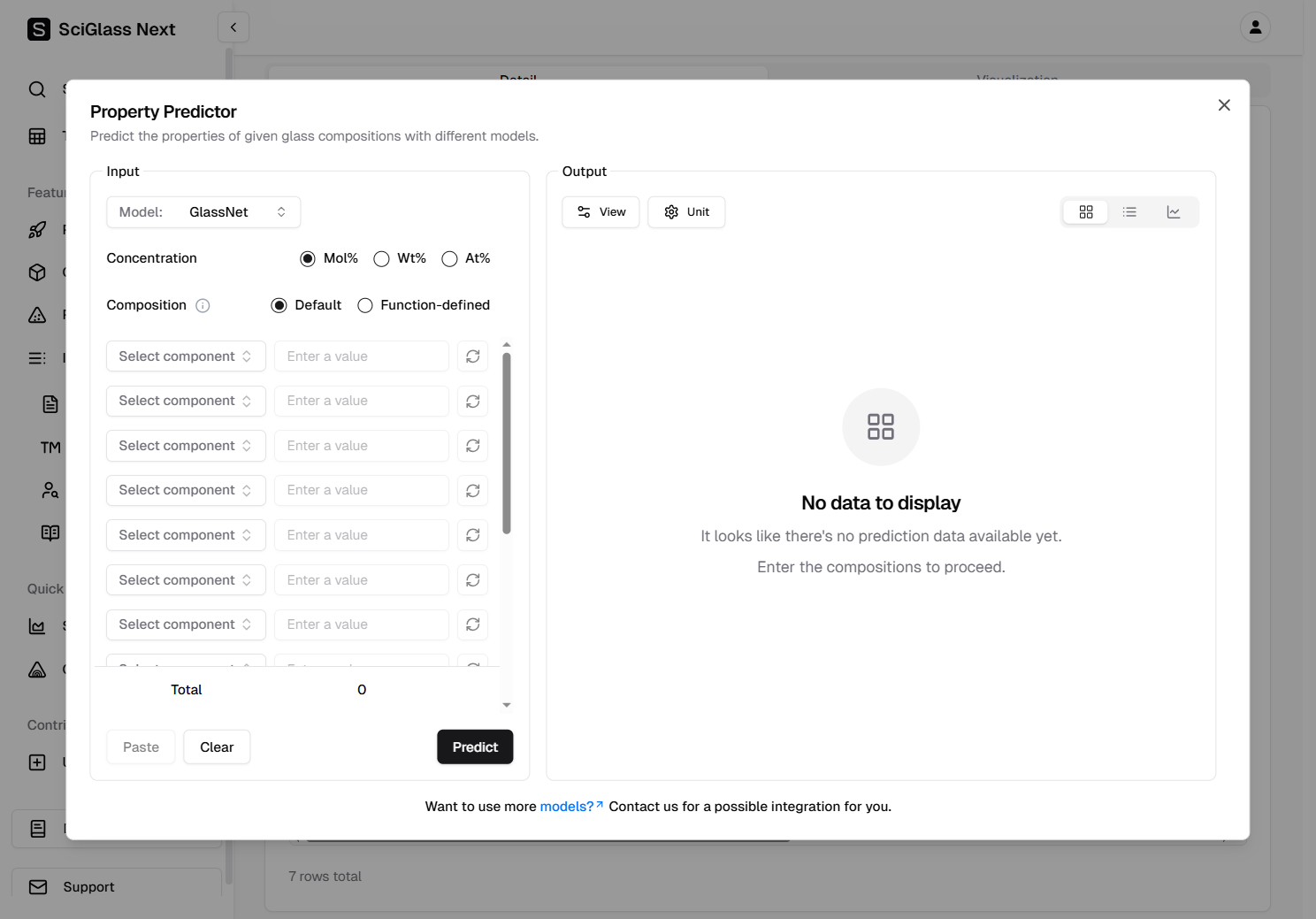Click the Composition info icon
The image size is (1316, 919).
pos(203,306)
